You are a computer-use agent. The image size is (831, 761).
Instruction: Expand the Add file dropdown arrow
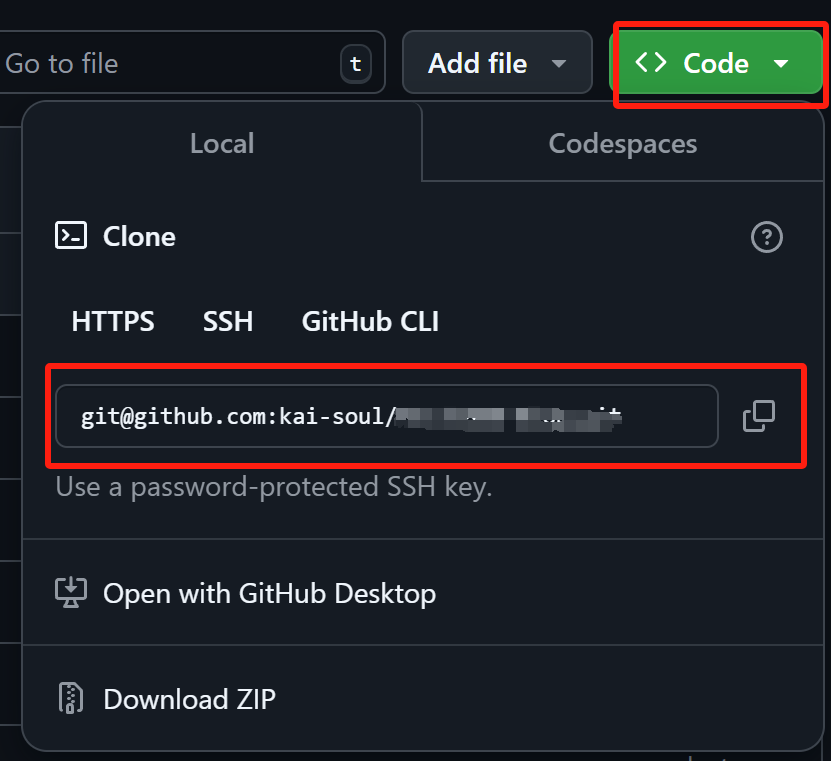coord(559,64)
